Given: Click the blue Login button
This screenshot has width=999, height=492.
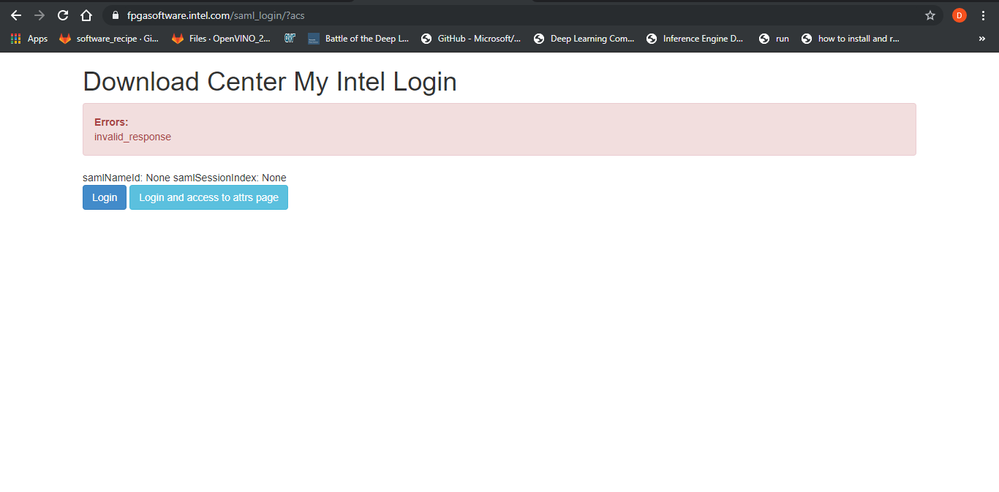Looking at the screenshot, I should (104, 198).
